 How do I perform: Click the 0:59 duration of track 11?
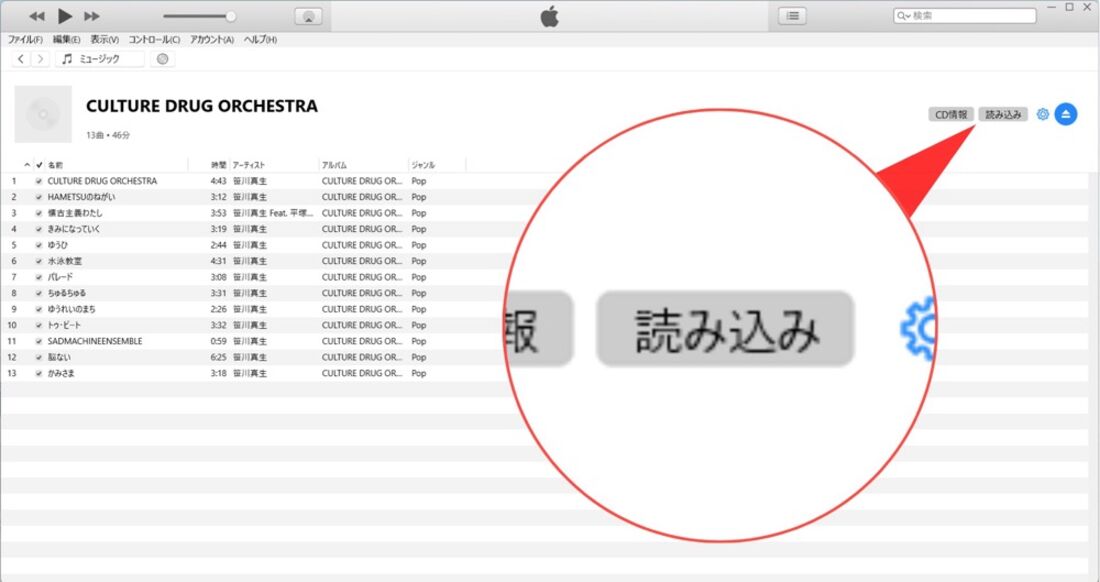[219, 341]
